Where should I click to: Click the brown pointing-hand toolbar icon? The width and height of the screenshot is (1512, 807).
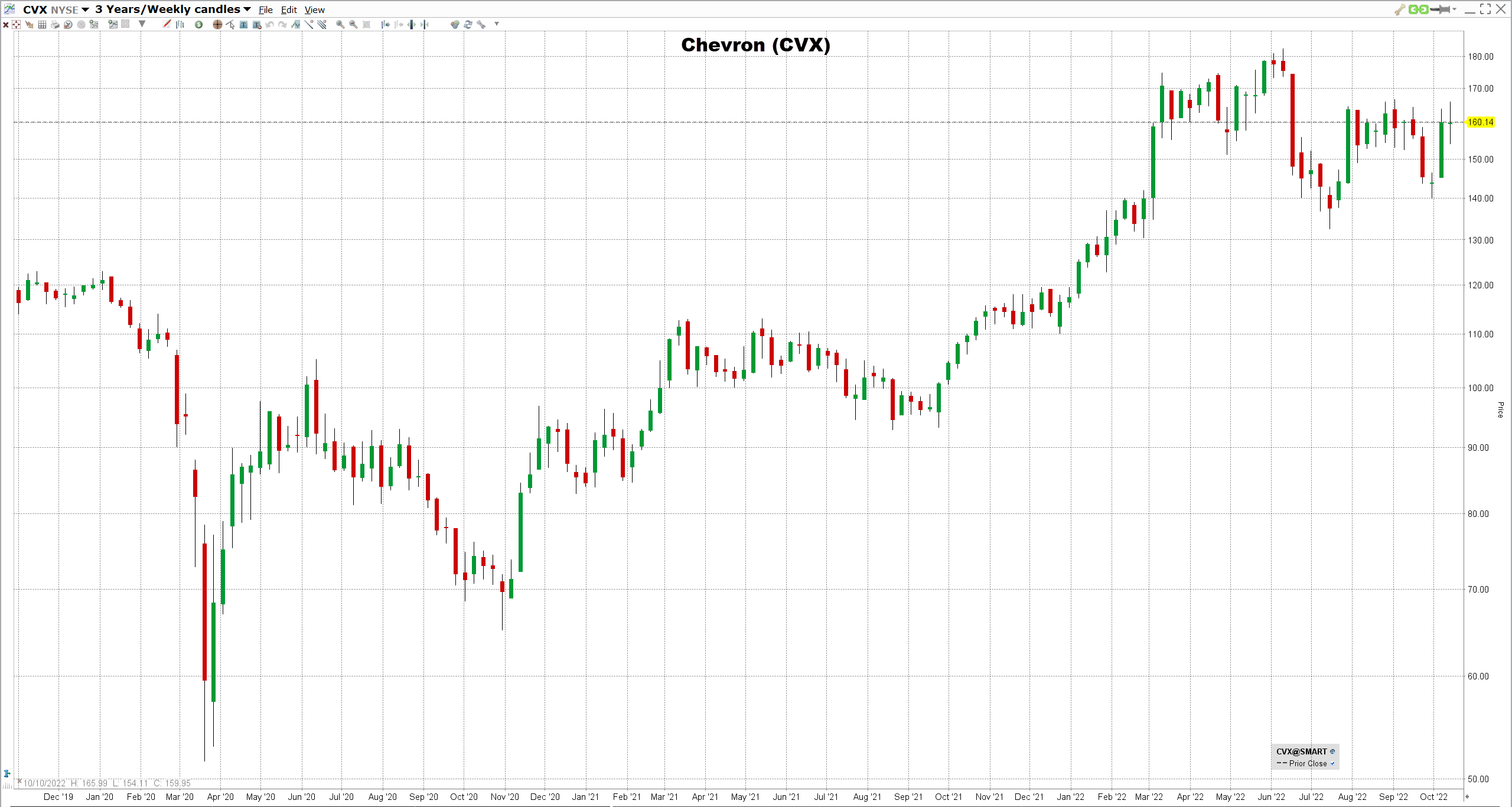tap(29, 25)
